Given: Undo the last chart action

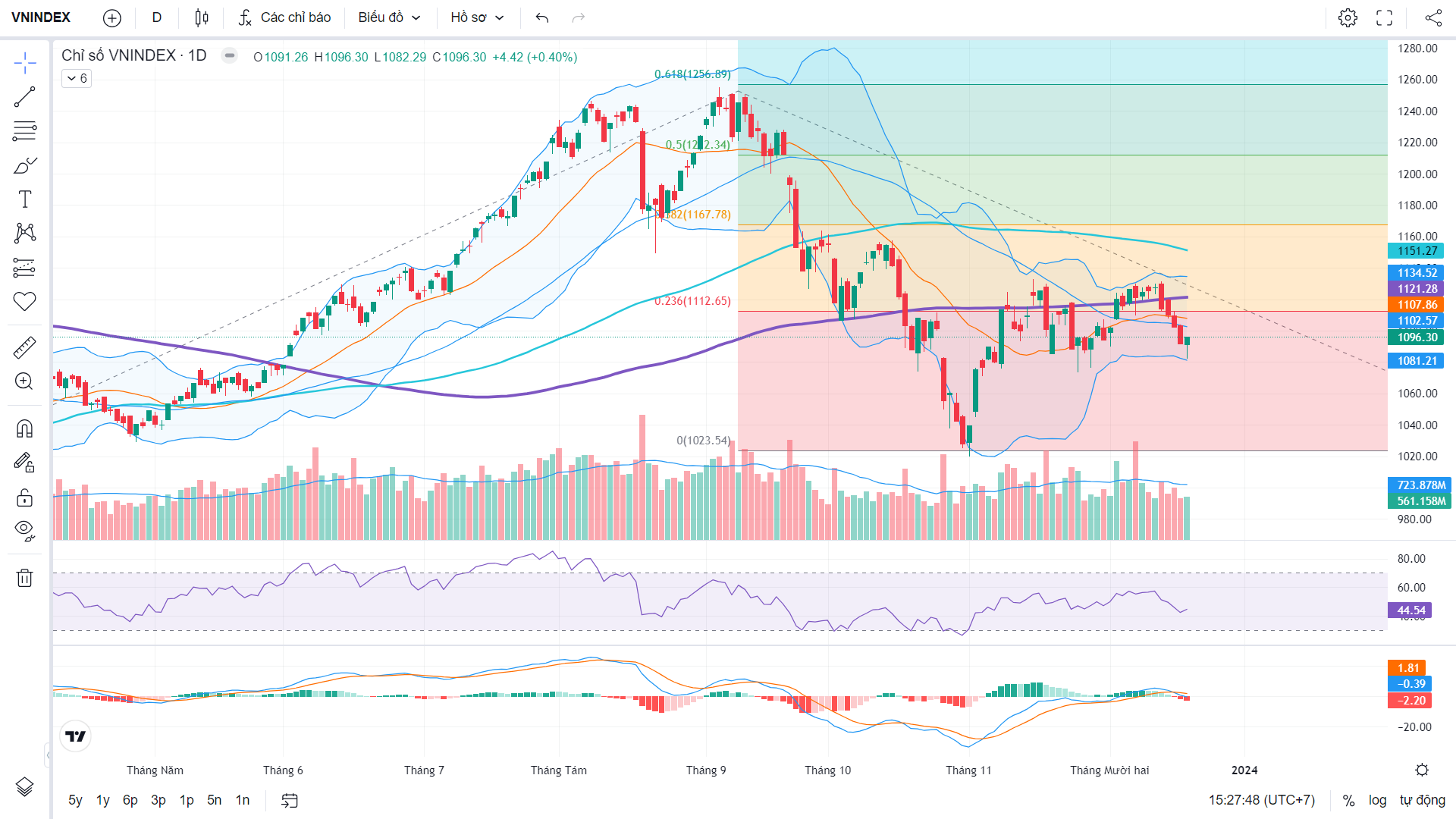Looking at the screenshot, I should (541, 17).
